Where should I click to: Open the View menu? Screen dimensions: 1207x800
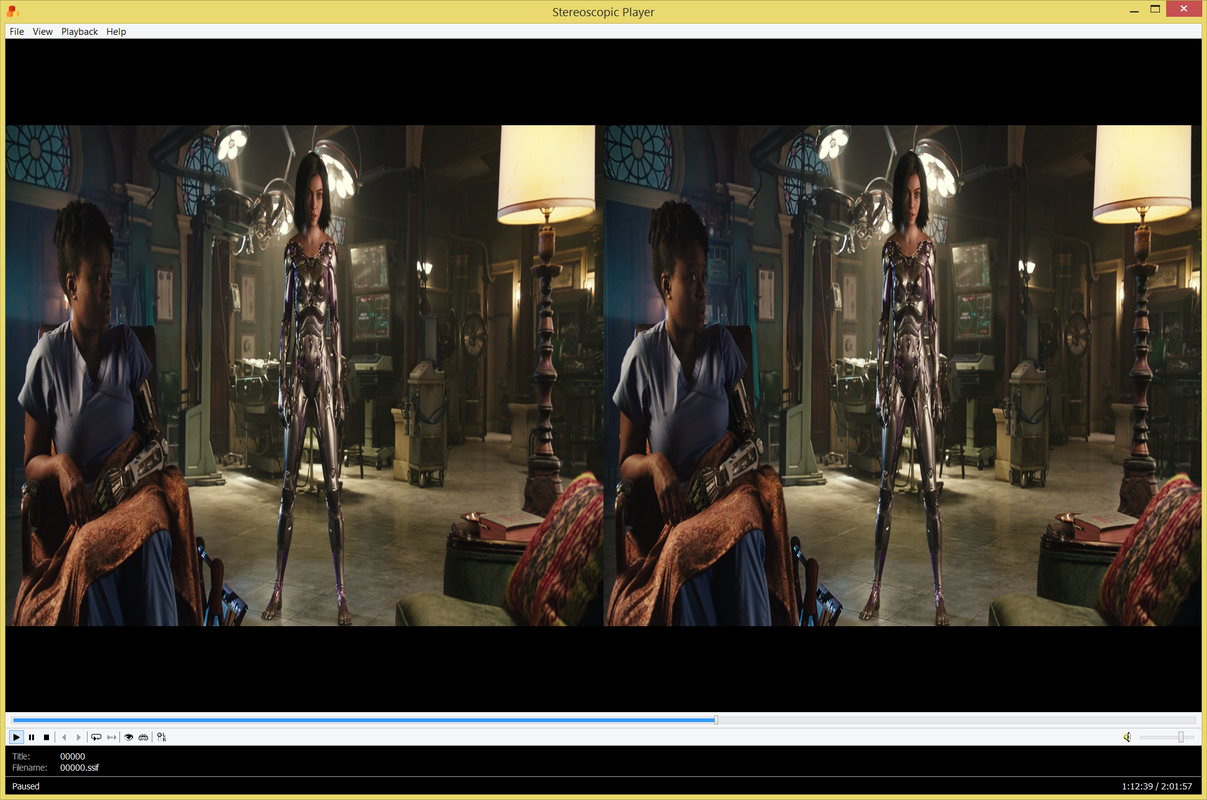(42, 32)
